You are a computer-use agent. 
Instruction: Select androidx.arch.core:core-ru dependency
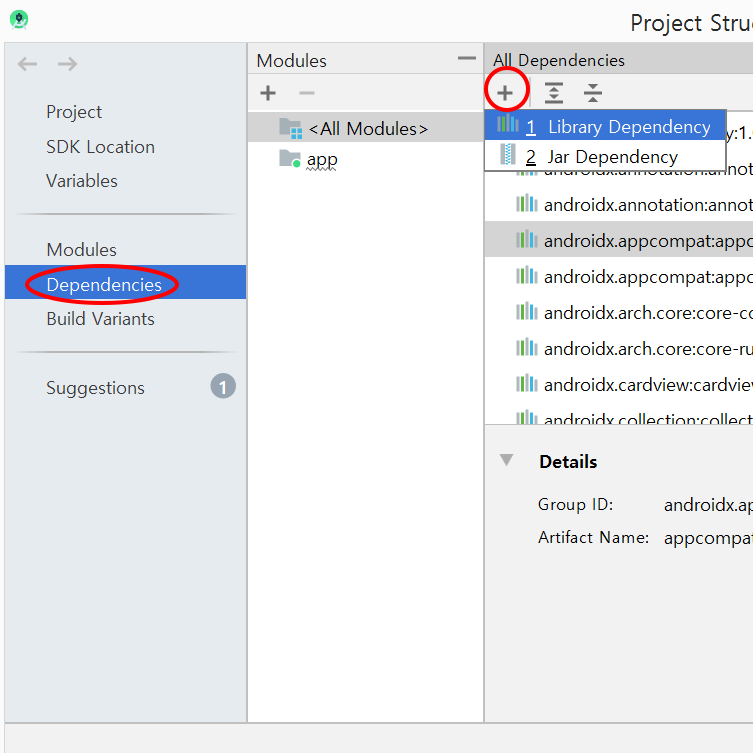(619, 349)
